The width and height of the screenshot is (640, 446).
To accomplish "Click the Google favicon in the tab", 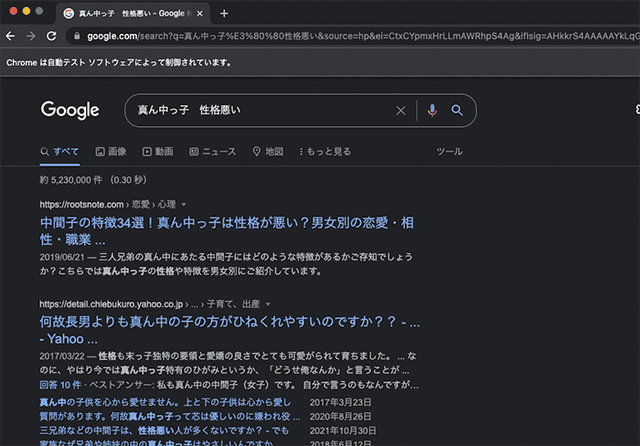I will [x=69, y=13].
